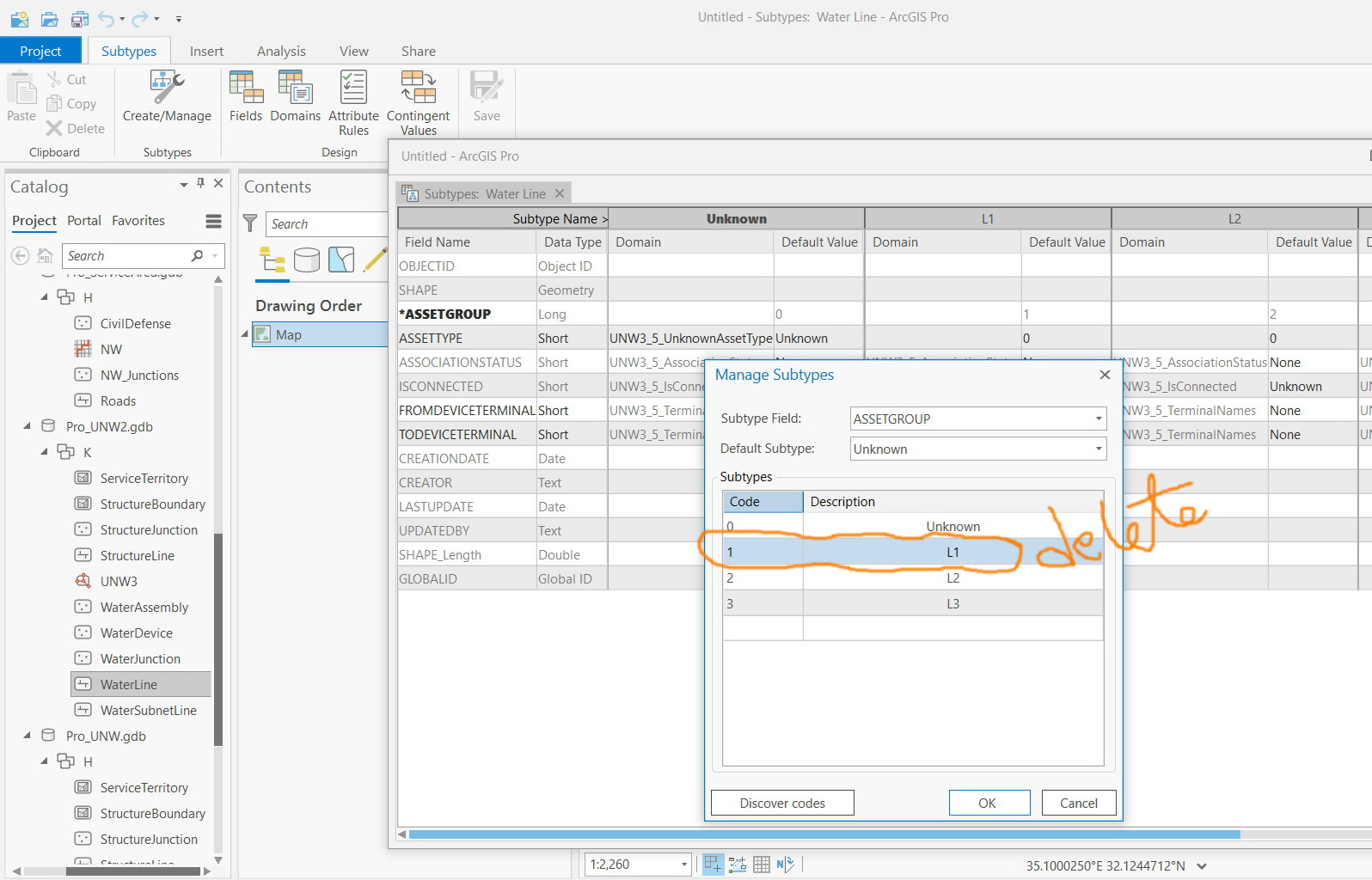The width and height of the screenshot is (1372, 880).
Task: Select the UNW3 utility network item
Action: coord(119,581)
